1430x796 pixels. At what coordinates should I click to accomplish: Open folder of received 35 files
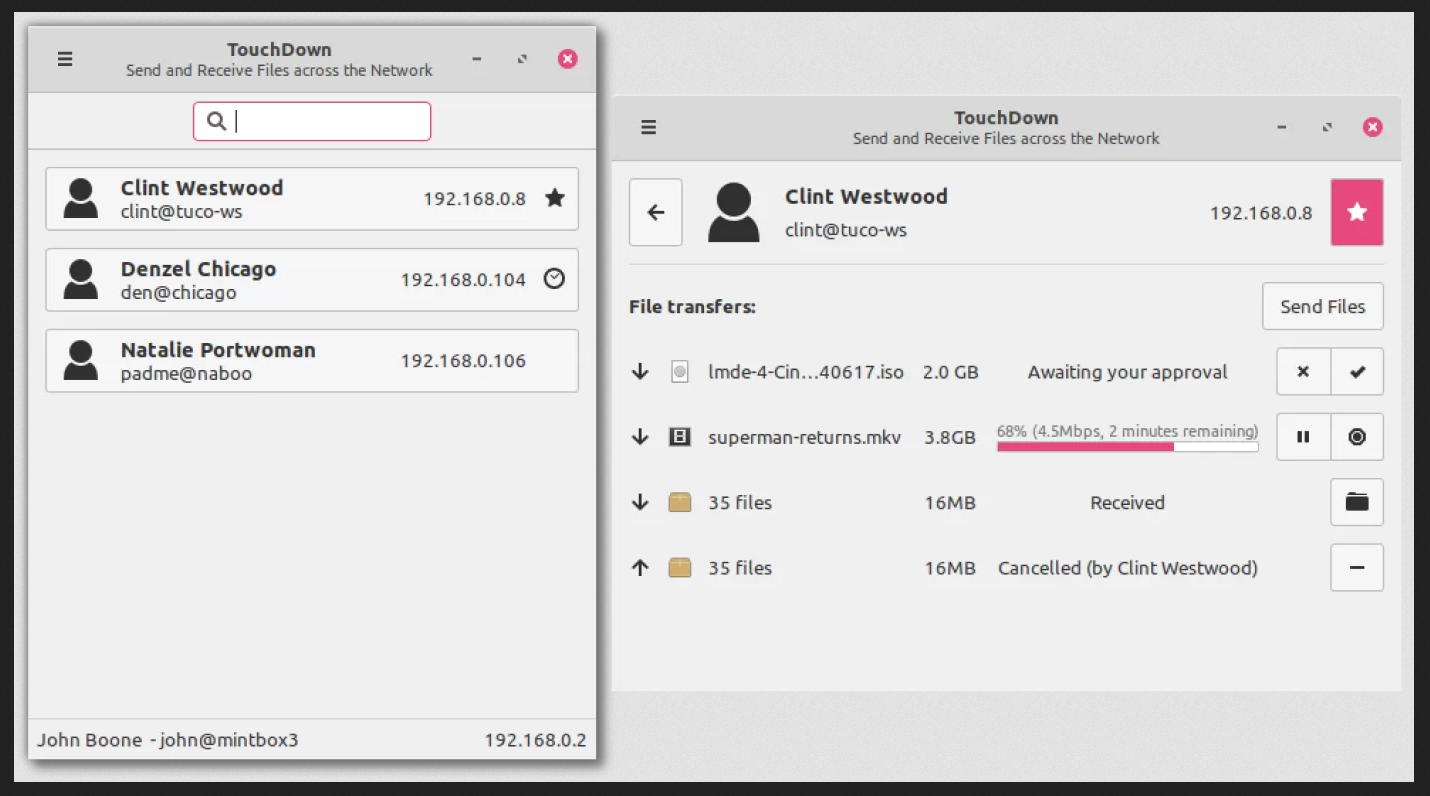1357,502
